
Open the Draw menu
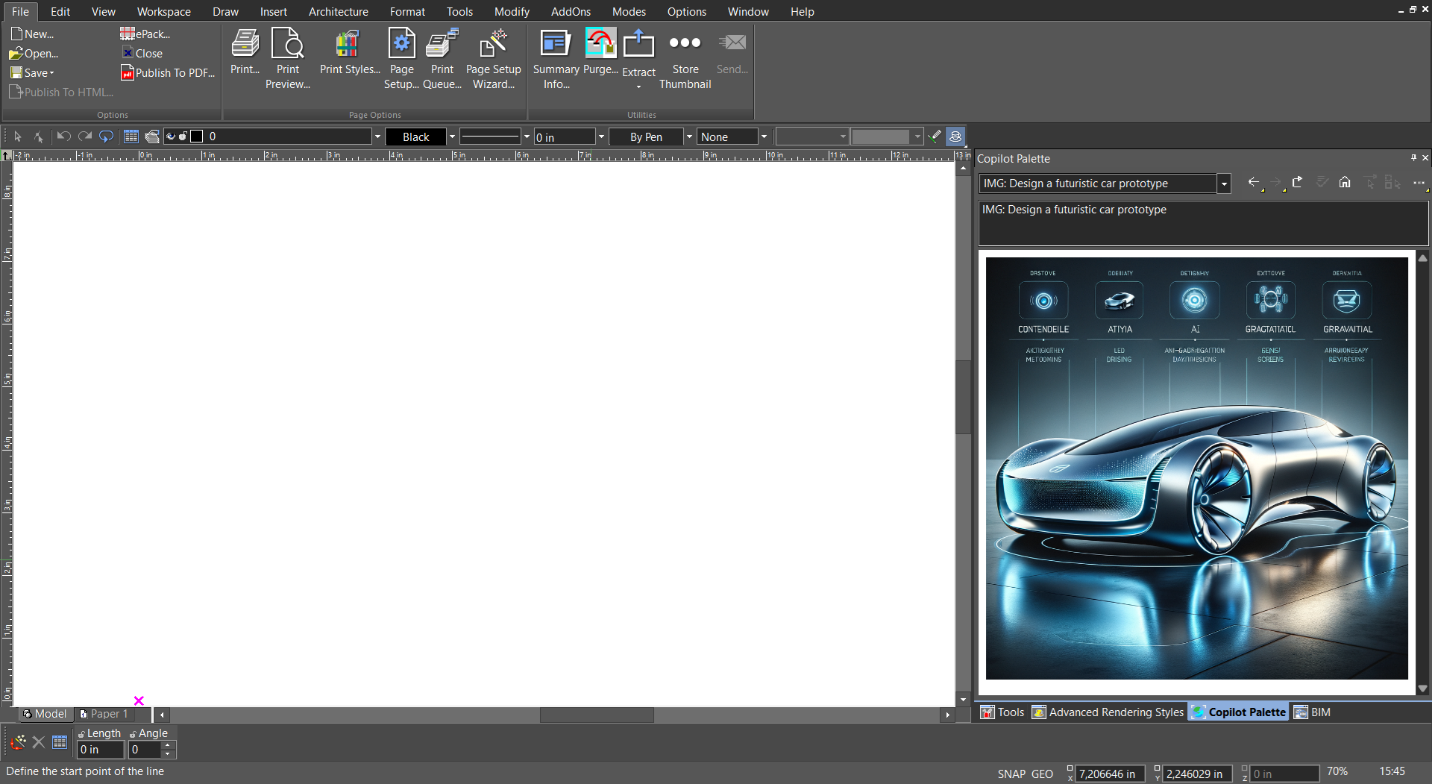[226, 12]
